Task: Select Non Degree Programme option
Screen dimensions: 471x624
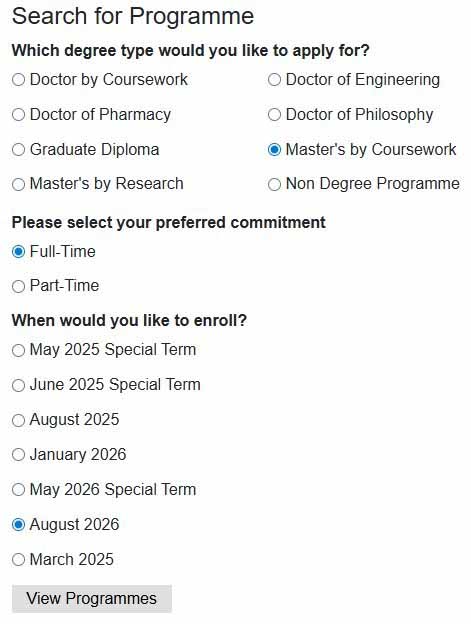Action: click(x=274, y=184)
